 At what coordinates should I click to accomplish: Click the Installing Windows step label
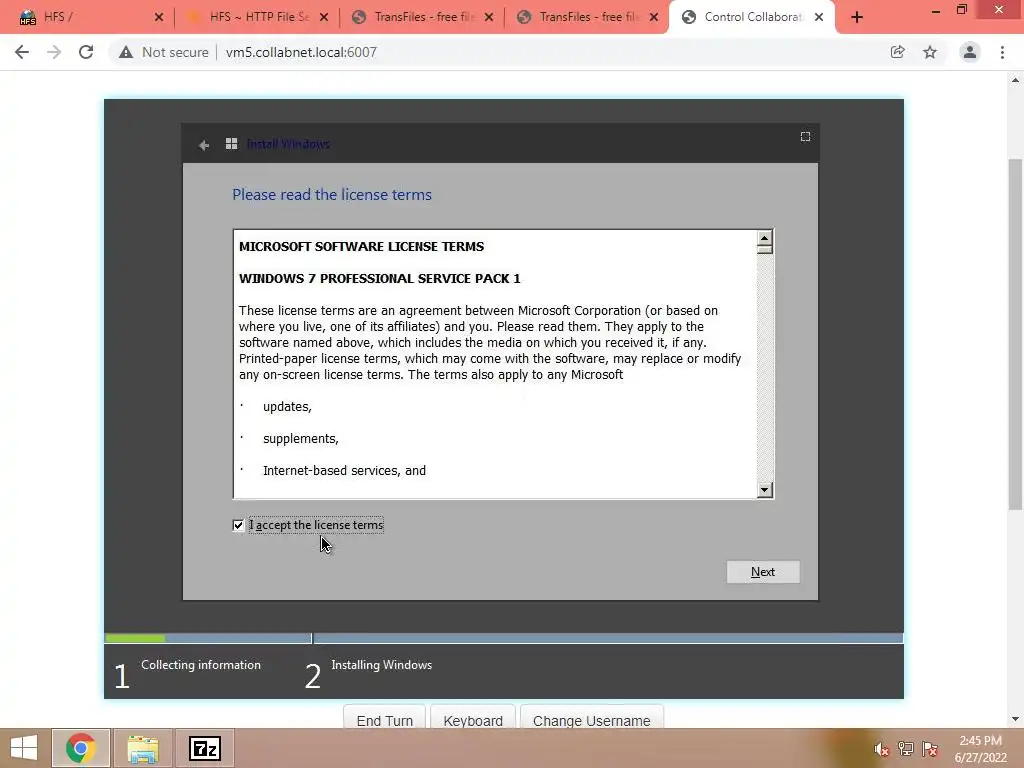[x=381, y=665]
